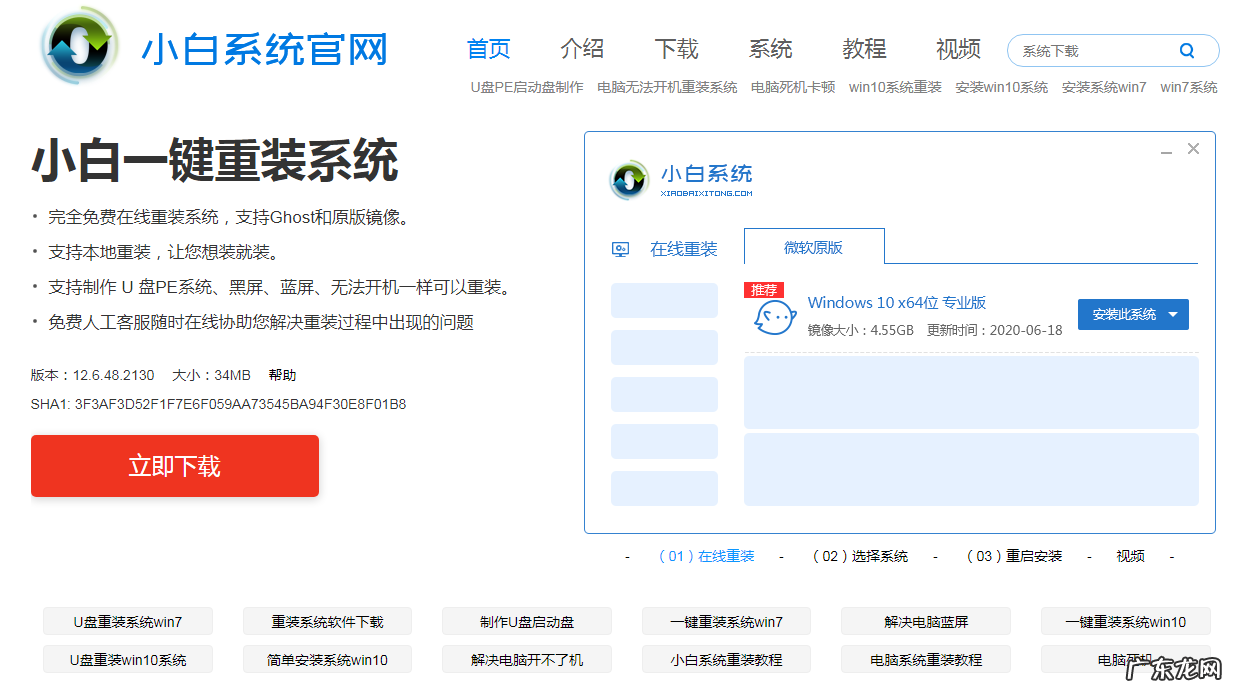Open the 视频 navigation menu
1260x698 pixels.
[x=958, y=49]
